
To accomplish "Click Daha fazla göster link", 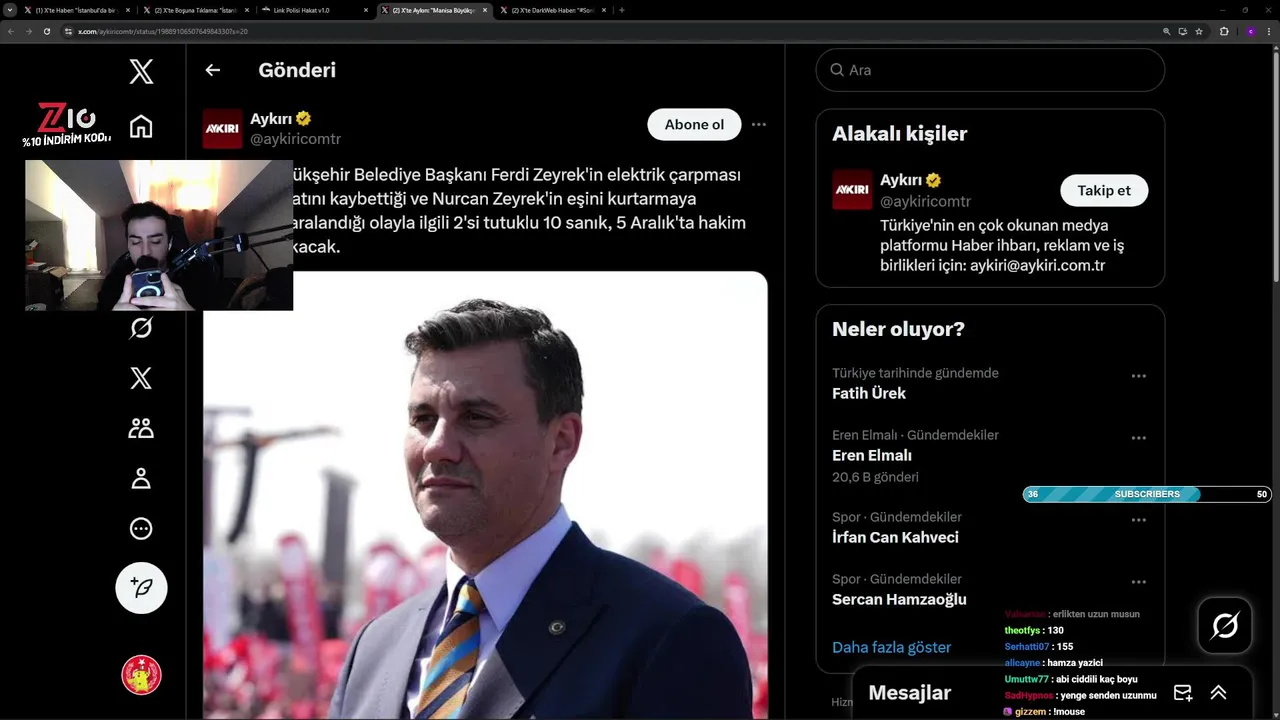I will pos(891,647).
